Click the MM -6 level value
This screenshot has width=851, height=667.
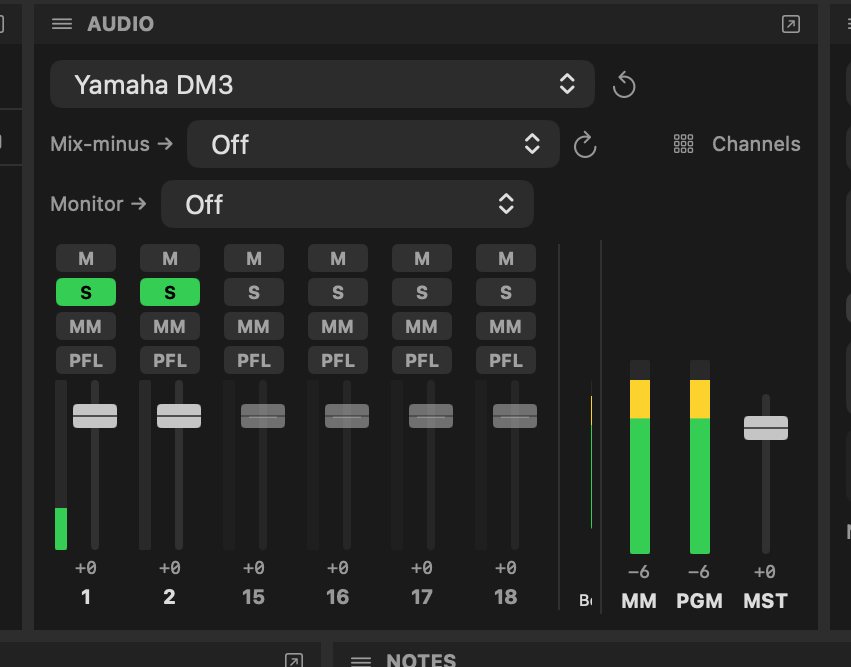(639, 571)
